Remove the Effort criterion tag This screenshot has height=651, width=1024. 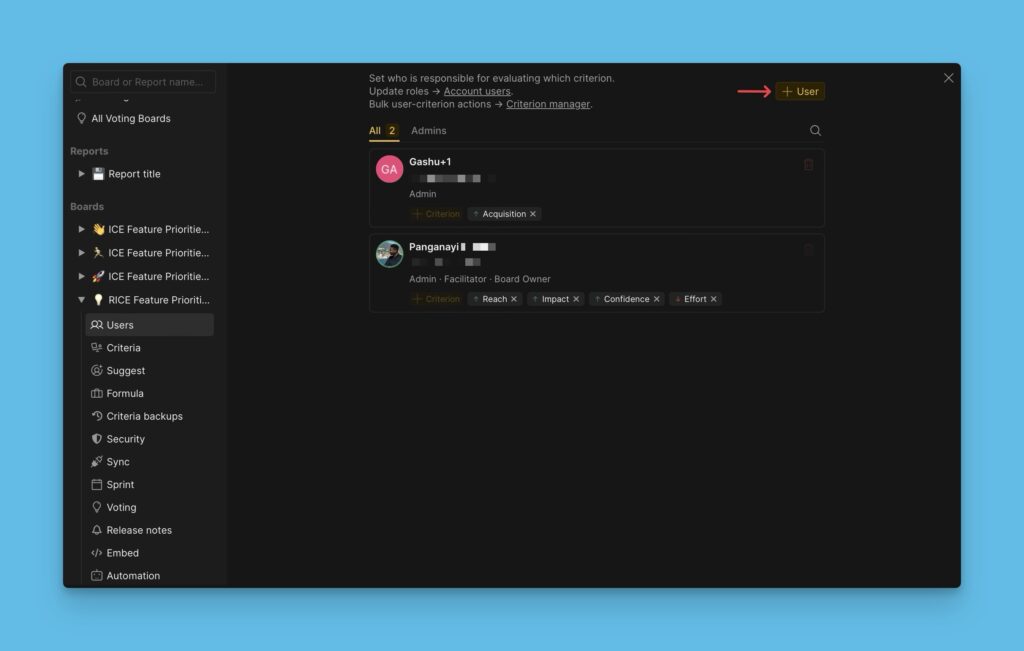click(x=713, y=299)
